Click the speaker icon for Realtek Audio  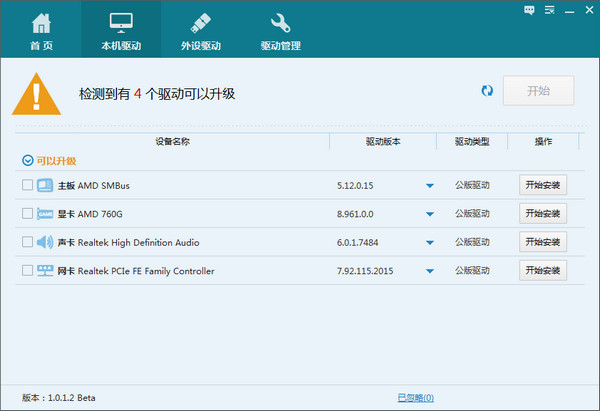pos(45,242)
